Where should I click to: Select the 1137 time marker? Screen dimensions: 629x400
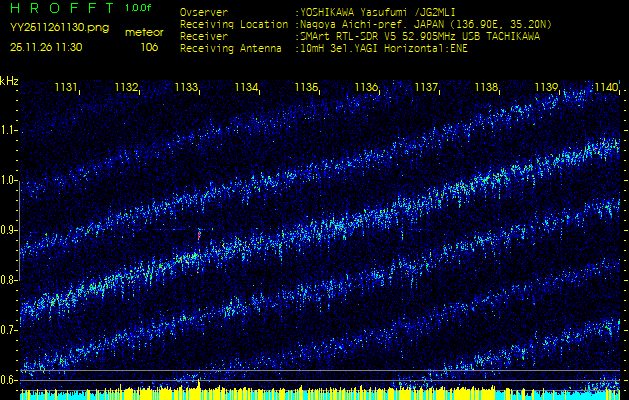(426, 88)
